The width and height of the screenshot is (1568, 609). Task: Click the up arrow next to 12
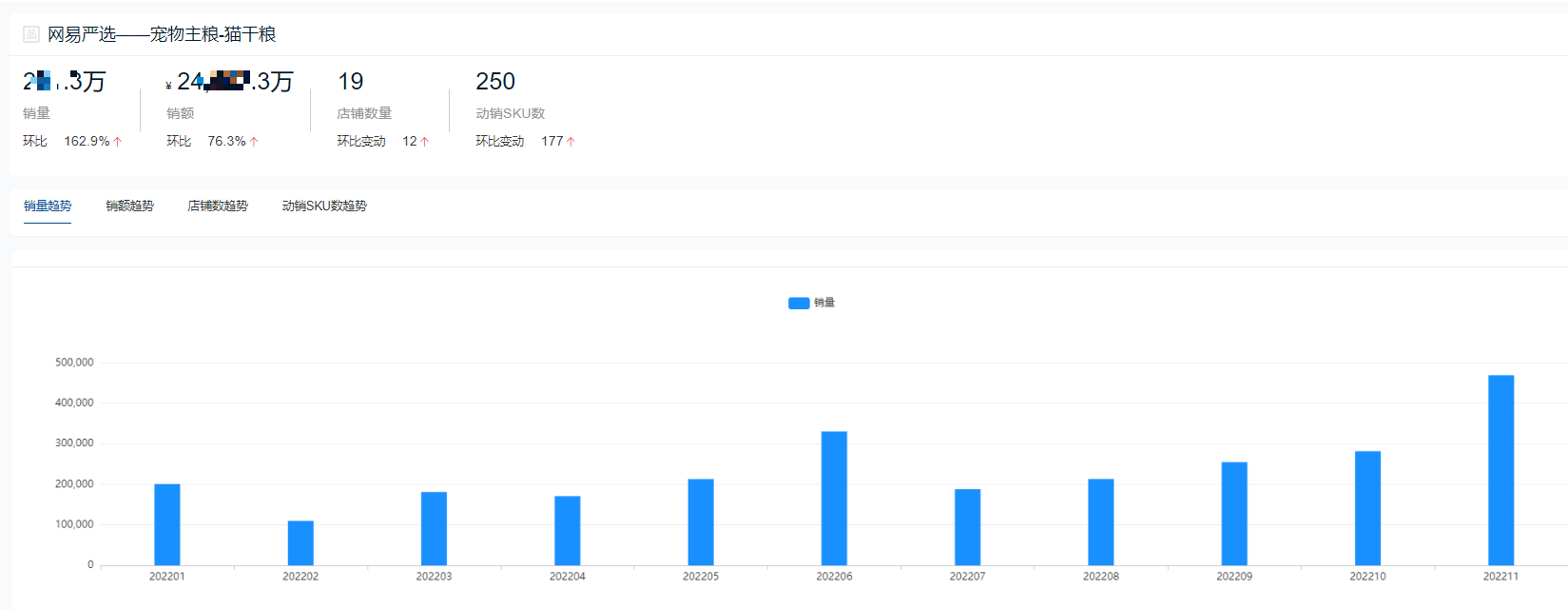point(424,142)
